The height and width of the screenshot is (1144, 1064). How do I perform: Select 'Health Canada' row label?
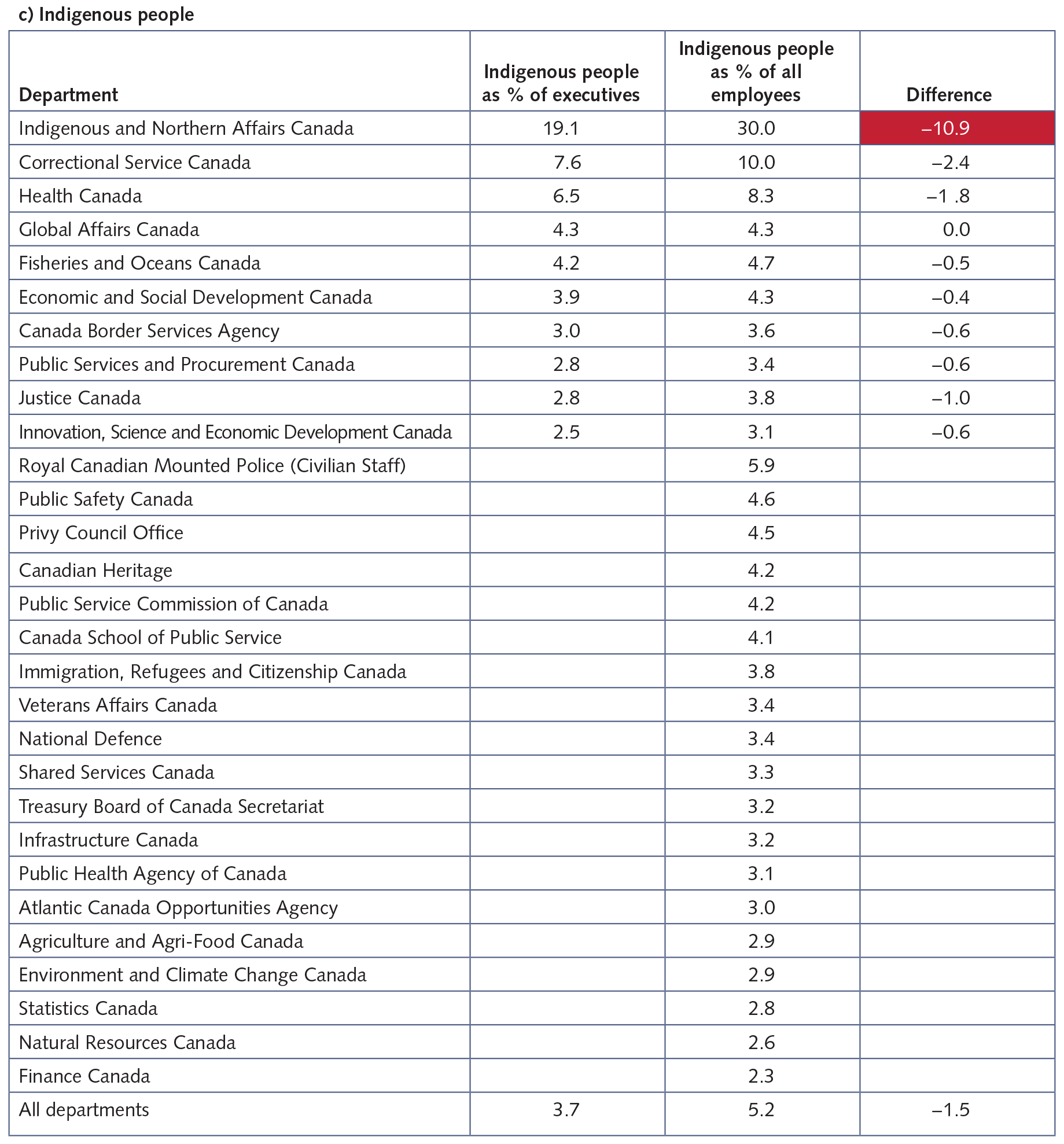click(80, 196)
